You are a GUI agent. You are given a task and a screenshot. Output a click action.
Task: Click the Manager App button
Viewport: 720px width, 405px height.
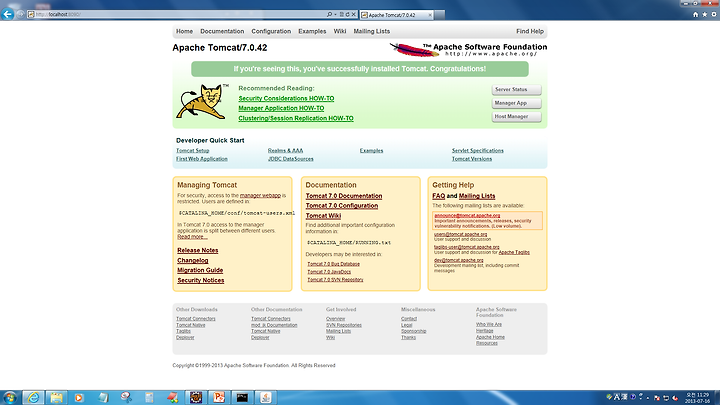(516, 103)
